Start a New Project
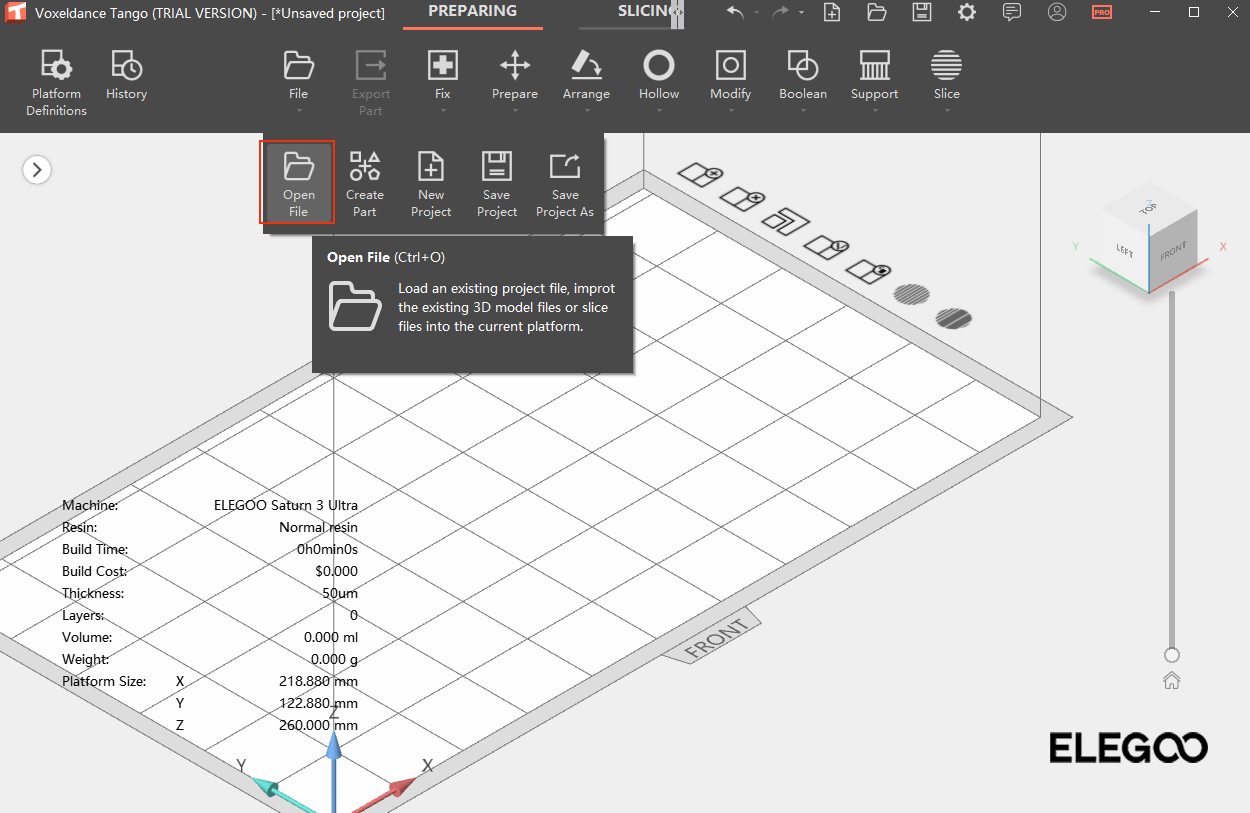This screenshot has height=813, width=1250. (x=431, y=183)
